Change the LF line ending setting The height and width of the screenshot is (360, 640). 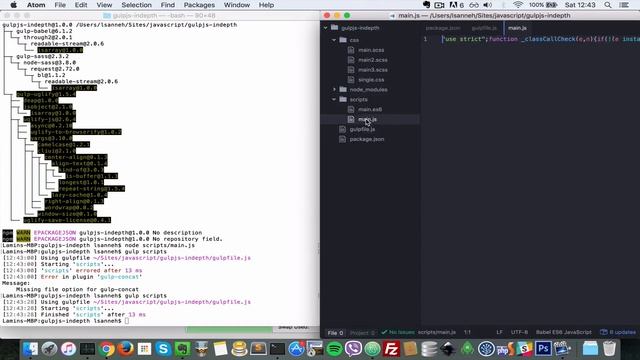click(x=499, y=332)
